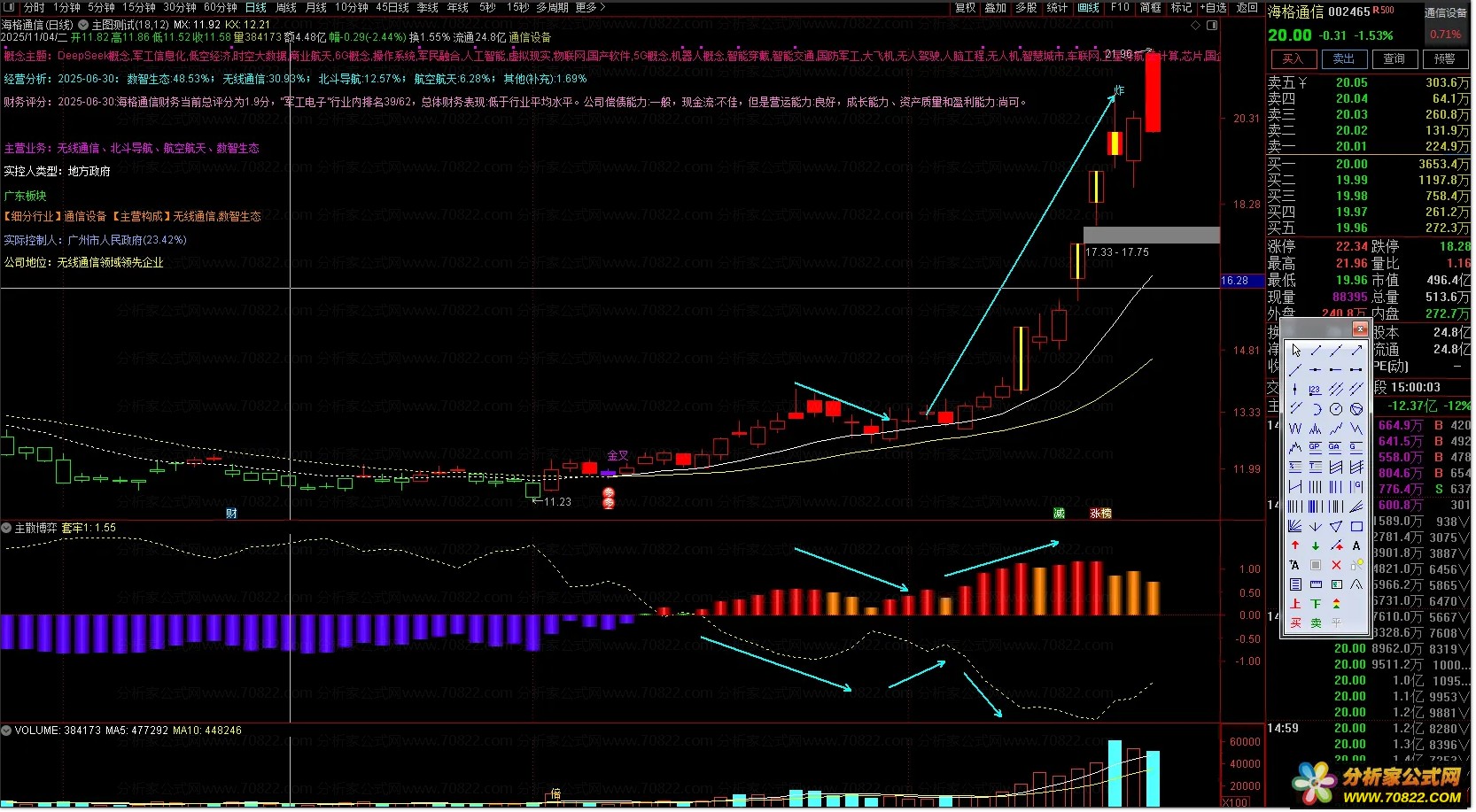Pick the green 卖 sell marker

point(1316,623)
